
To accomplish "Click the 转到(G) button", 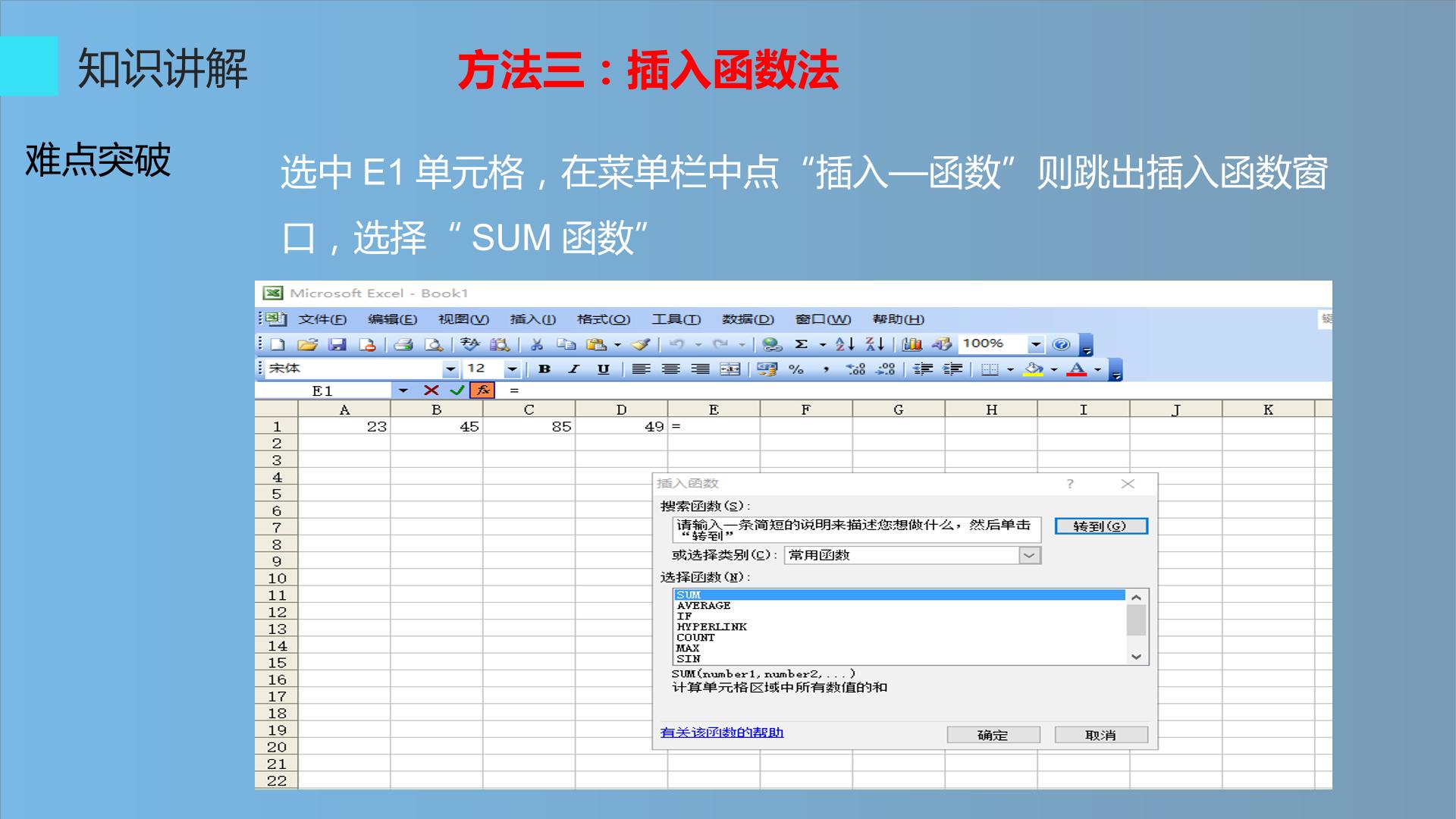I will coord(1100,526).
